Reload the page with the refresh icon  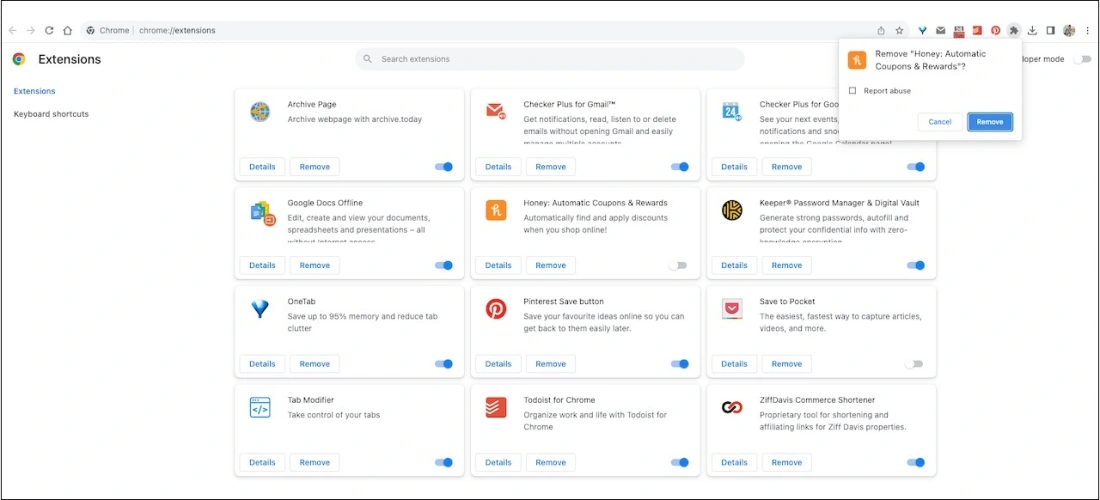49,30
